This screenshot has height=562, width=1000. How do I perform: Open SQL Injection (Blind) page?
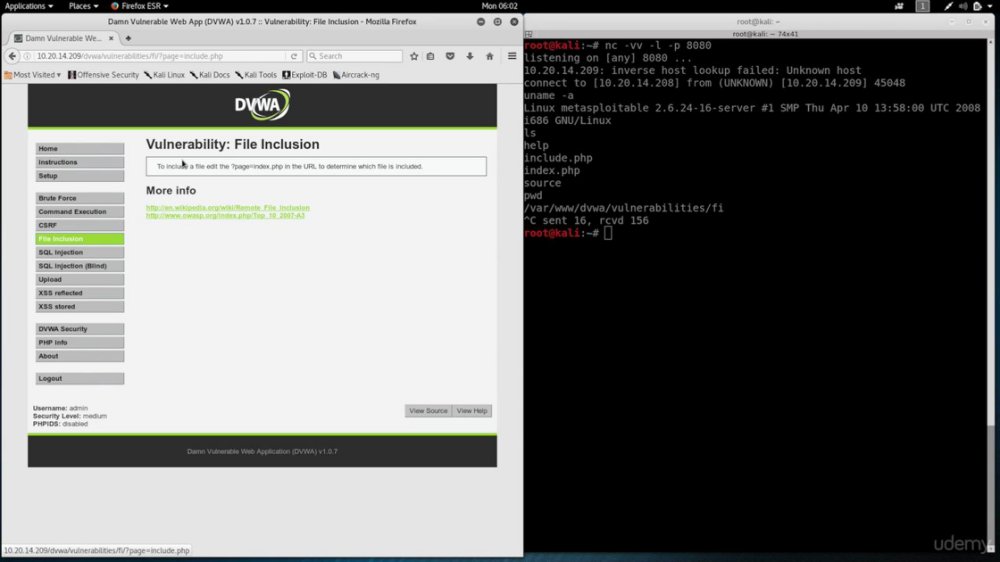[80, 266]
